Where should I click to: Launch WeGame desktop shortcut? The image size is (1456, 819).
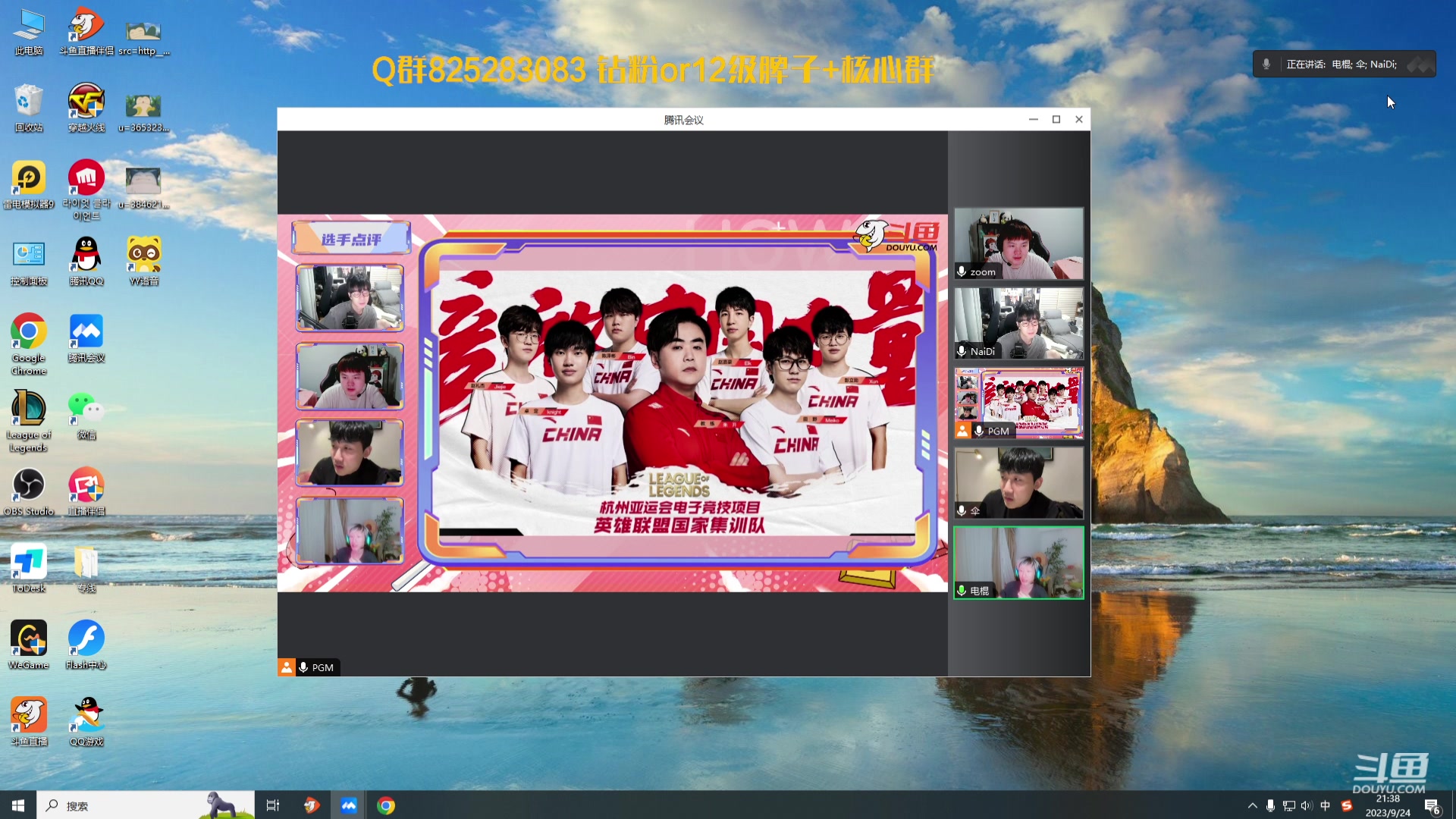click(x=29, y=645)
